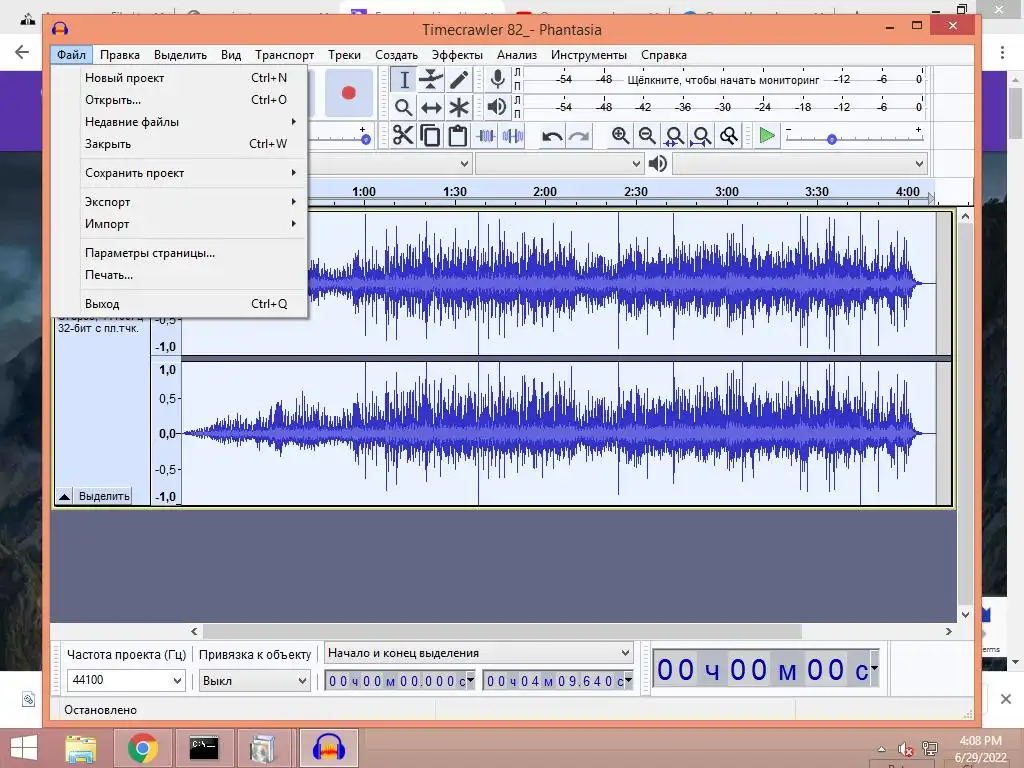Click the playback meter speaker icon
1024x768 pixels.
pos(497,107)
